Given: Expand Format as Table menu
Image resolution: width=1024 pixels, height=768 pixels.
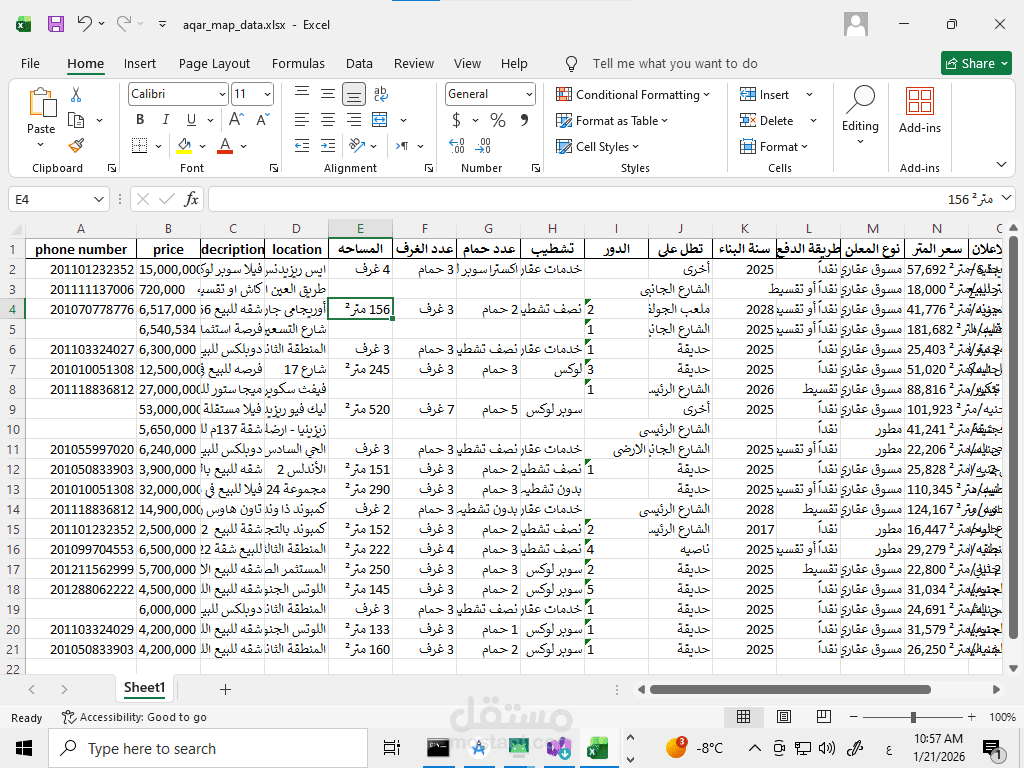Looking at the screenshot, I should [x=612, y=121].
